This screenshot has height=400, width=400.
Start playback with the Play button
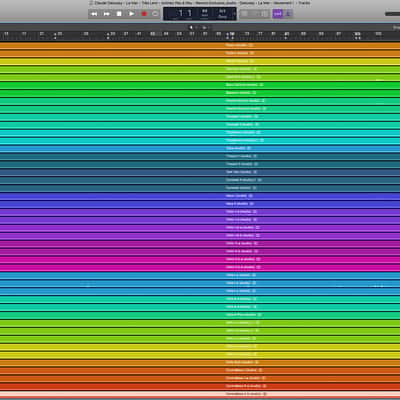click(x=131, y=14)
